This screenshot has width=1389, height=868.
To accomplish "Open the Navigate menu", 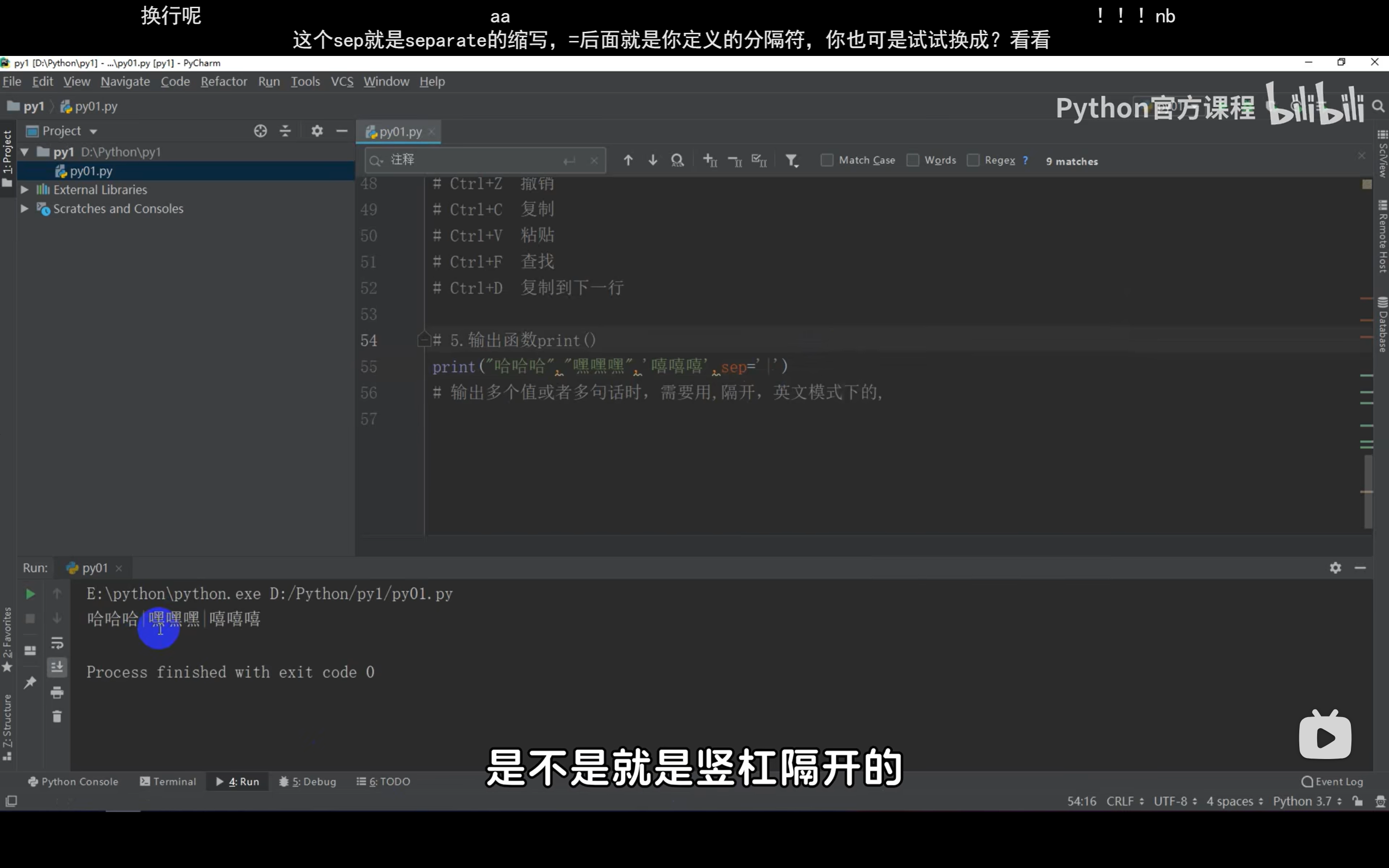I will coord(125,81).
